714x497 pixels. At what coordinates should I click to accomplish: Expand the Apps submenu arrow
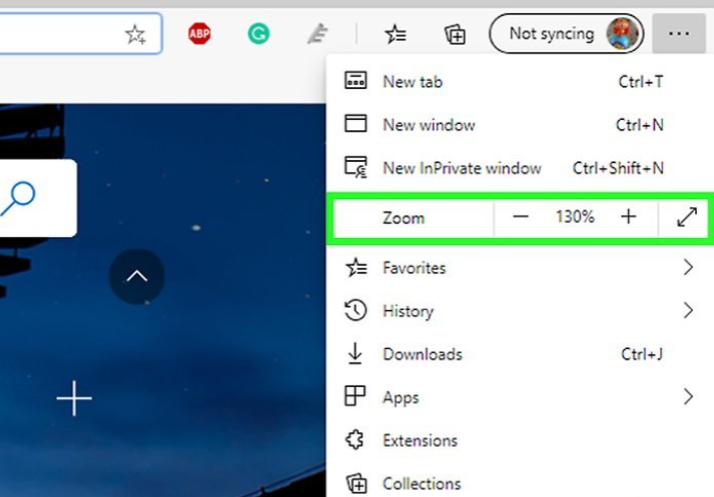[688, 397]
